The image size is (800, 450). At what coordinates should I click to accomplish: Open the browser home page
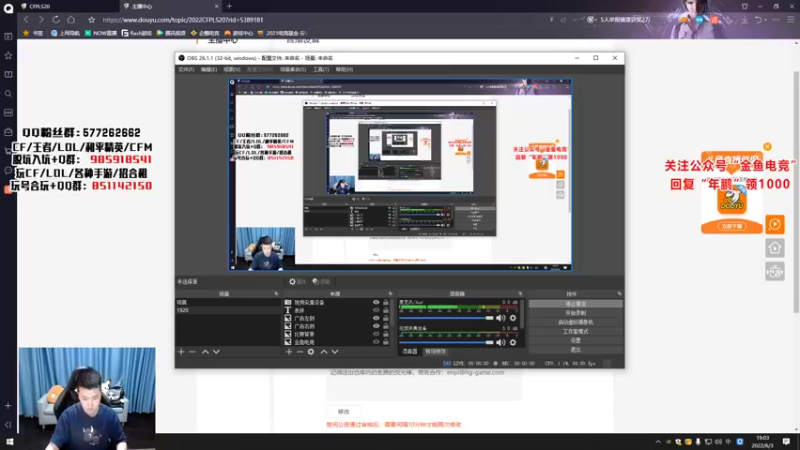[x=71, y=19]
